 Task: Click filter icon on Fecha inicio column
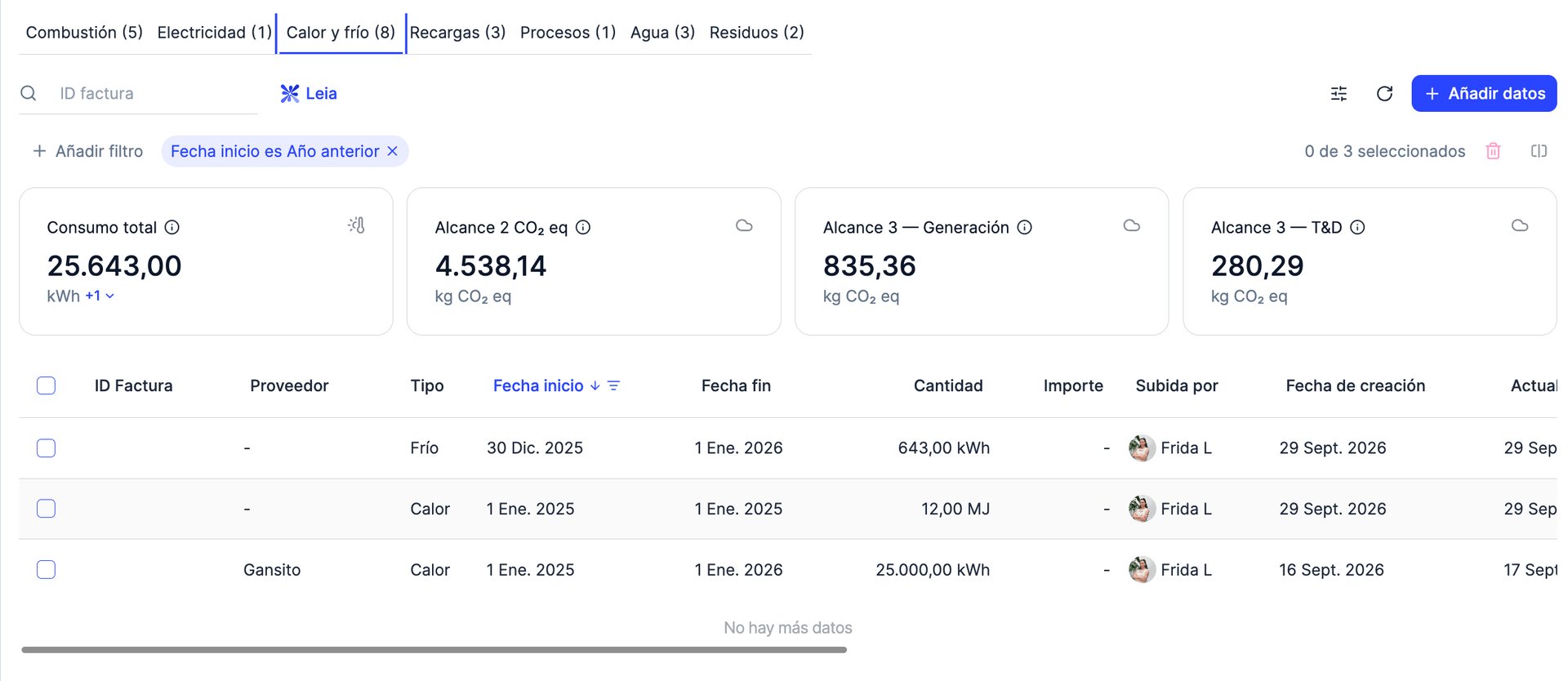click(614, 385)
